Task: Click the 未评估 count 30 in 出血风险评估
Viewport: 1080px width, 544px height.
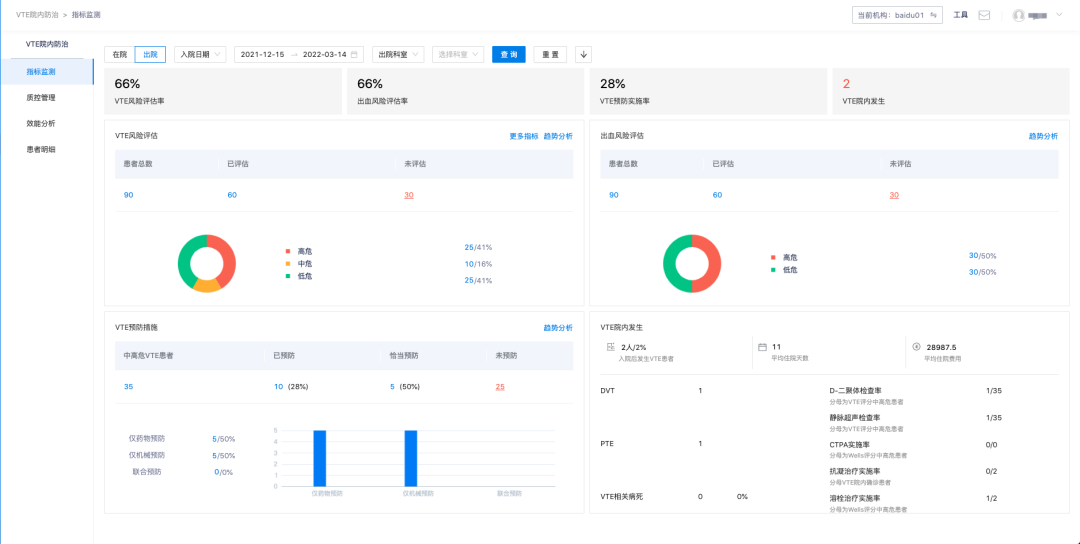Action: [x=894, y=196]
